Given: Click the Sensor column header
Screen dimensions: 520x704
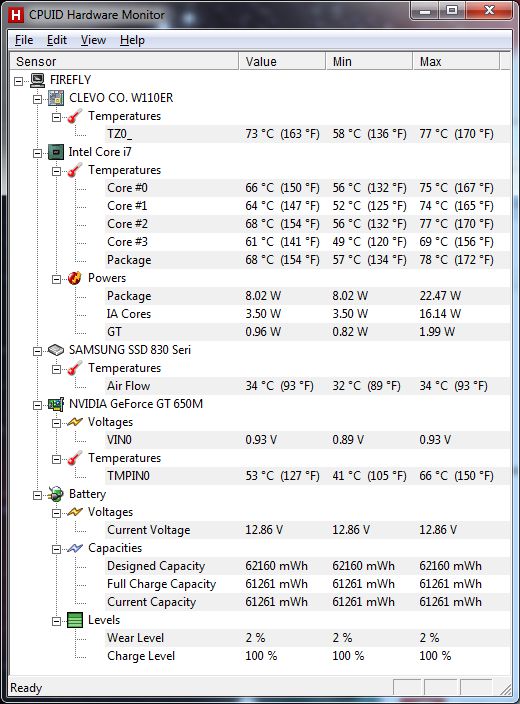Looking at the screenshot, I should (124, 62).
